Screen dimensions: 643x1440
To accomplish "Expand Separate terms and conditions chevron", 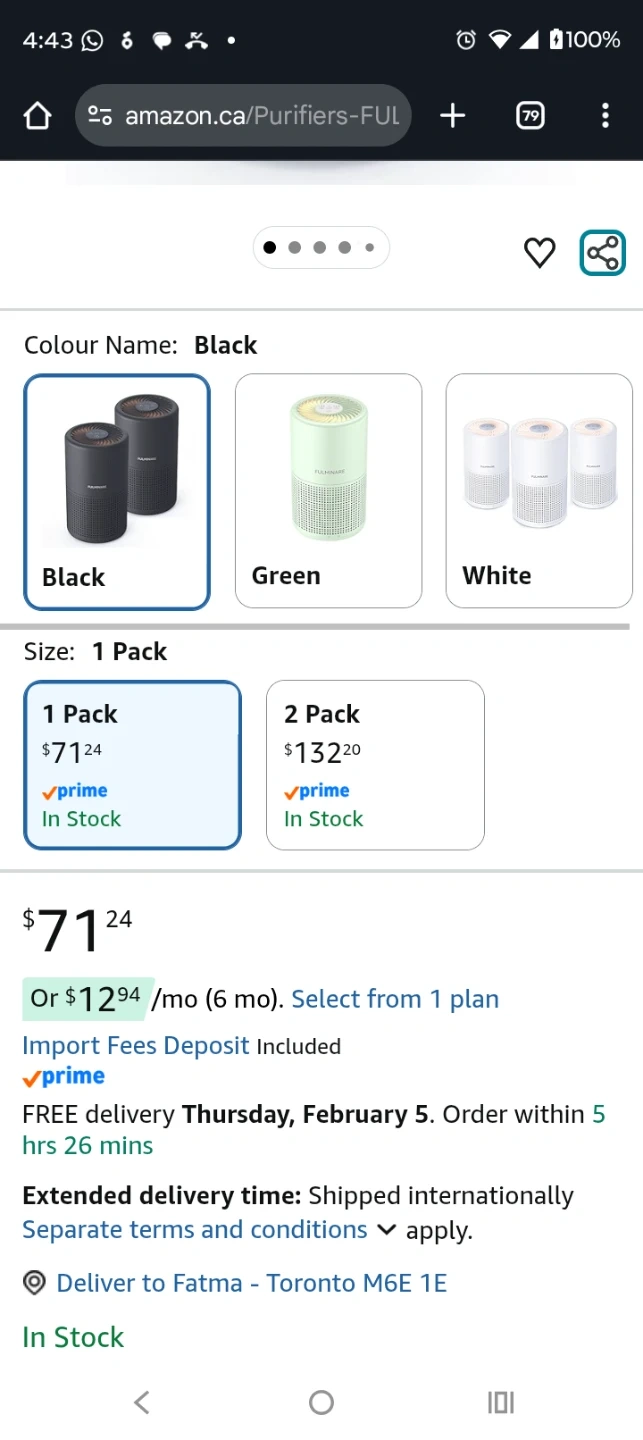I will [386, 1230].
